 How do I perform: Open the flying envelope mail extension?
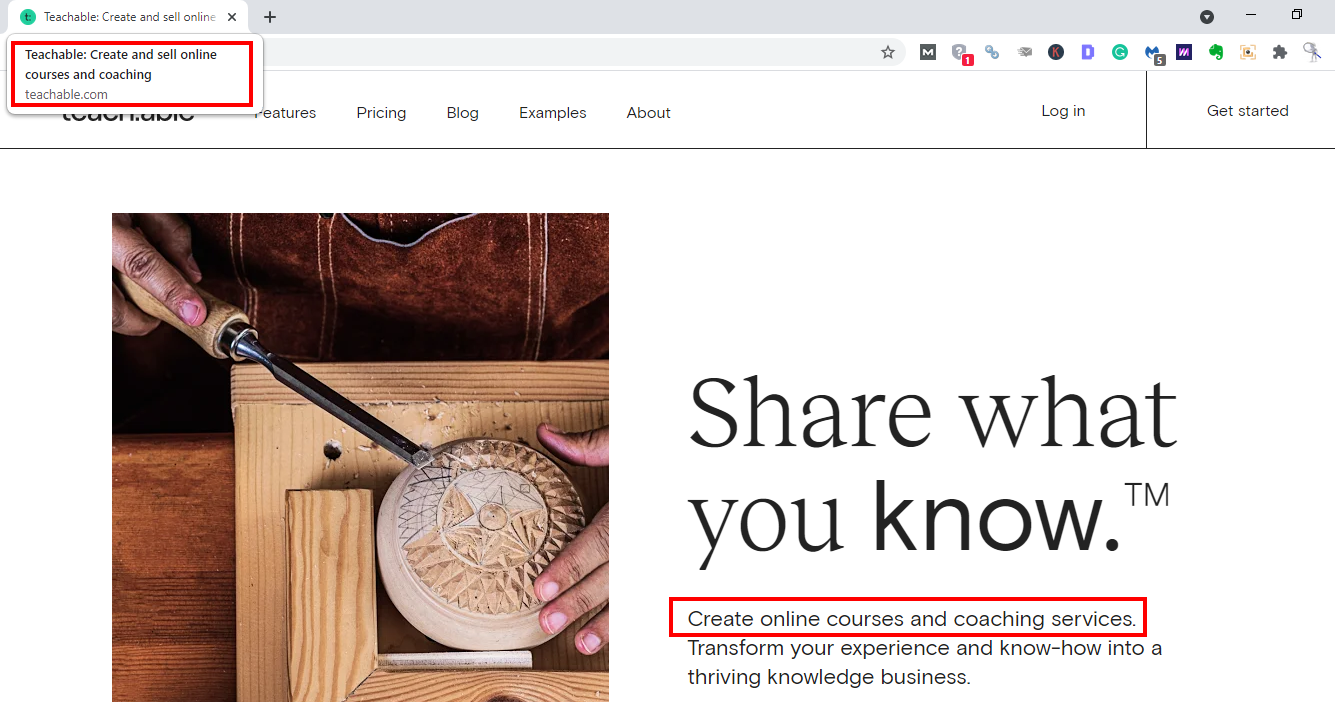click(1024, 52)
